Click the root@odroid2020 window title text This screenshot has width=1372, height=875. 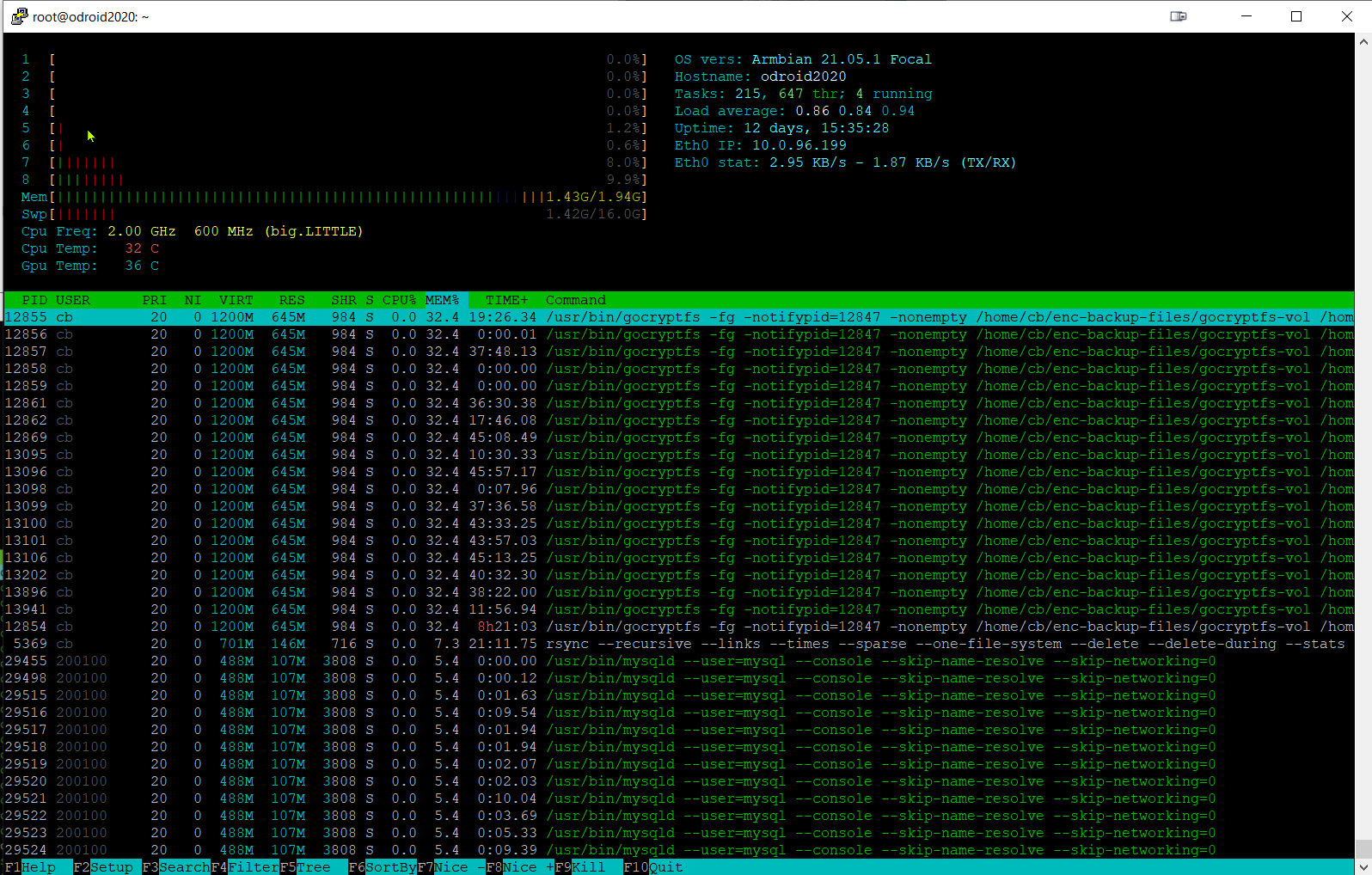coord(91,16)
